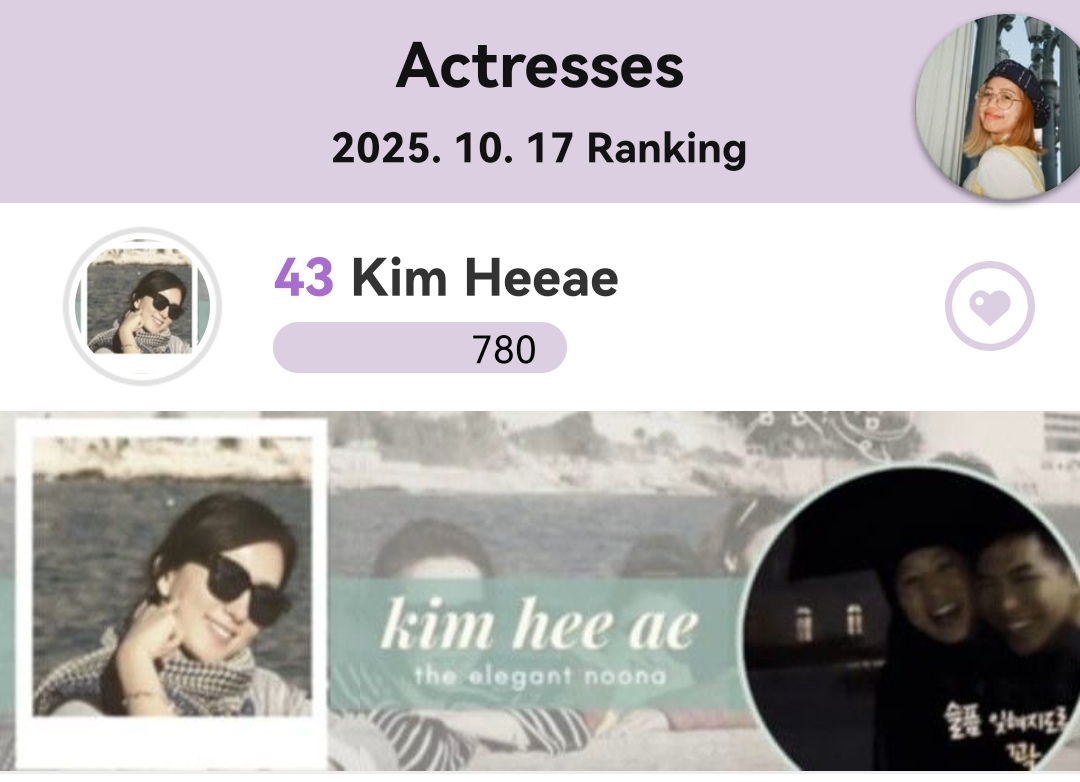
Task: Click the Actresses category title
Action: [x=540, y=65]
